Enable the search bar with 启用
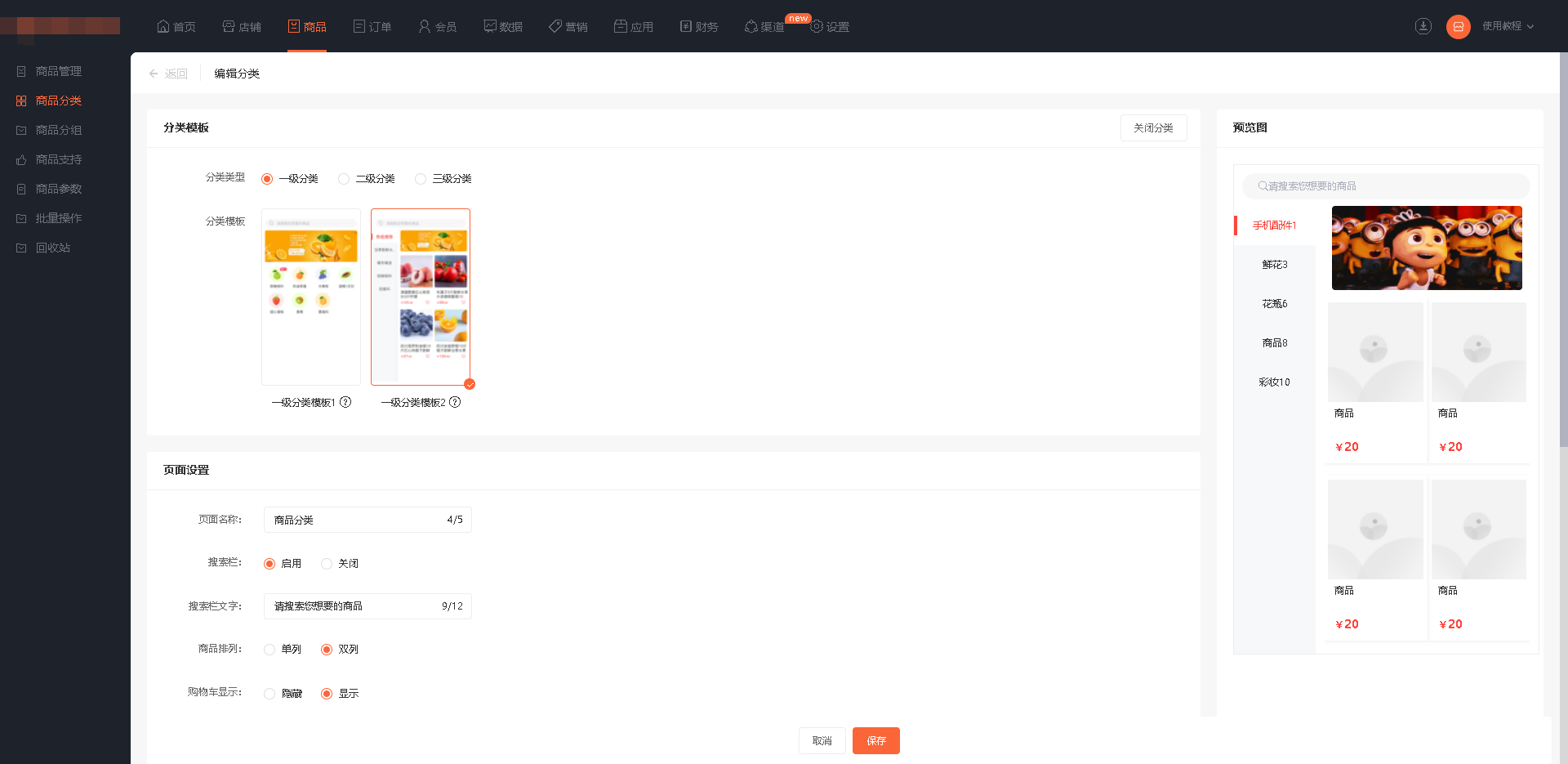 269,564
